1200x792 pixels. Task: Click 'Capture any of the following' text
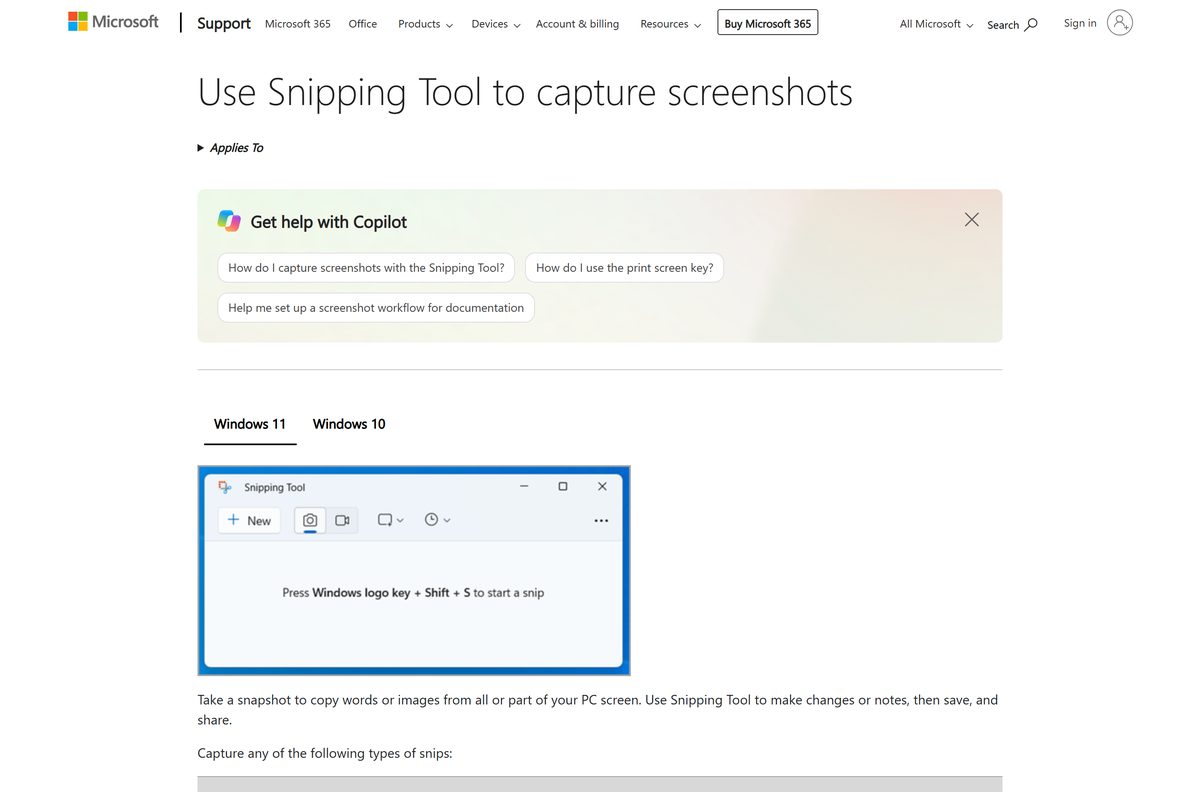point(325,753)
